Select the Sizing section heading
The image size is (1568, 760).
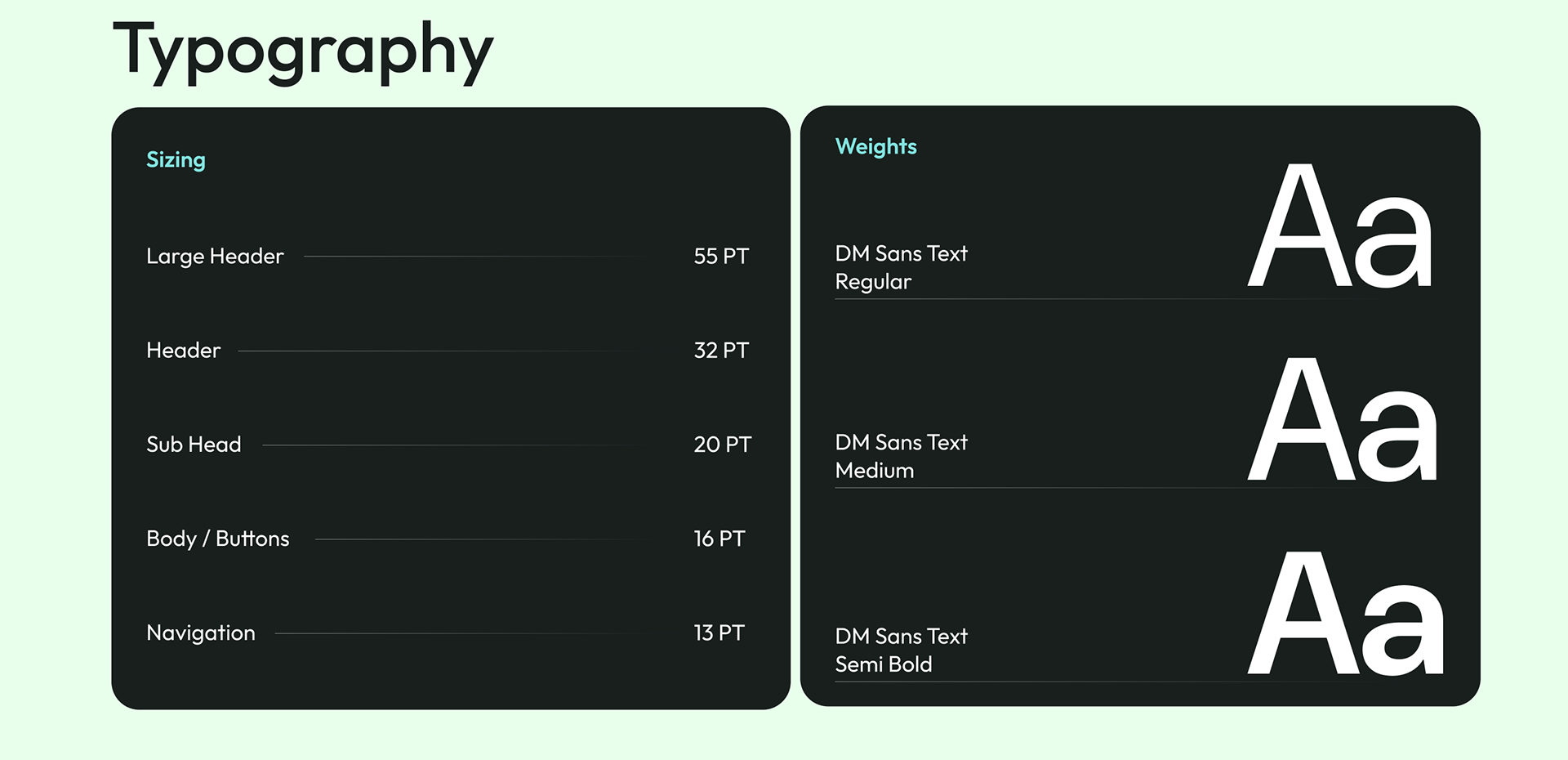coord(176,160)
